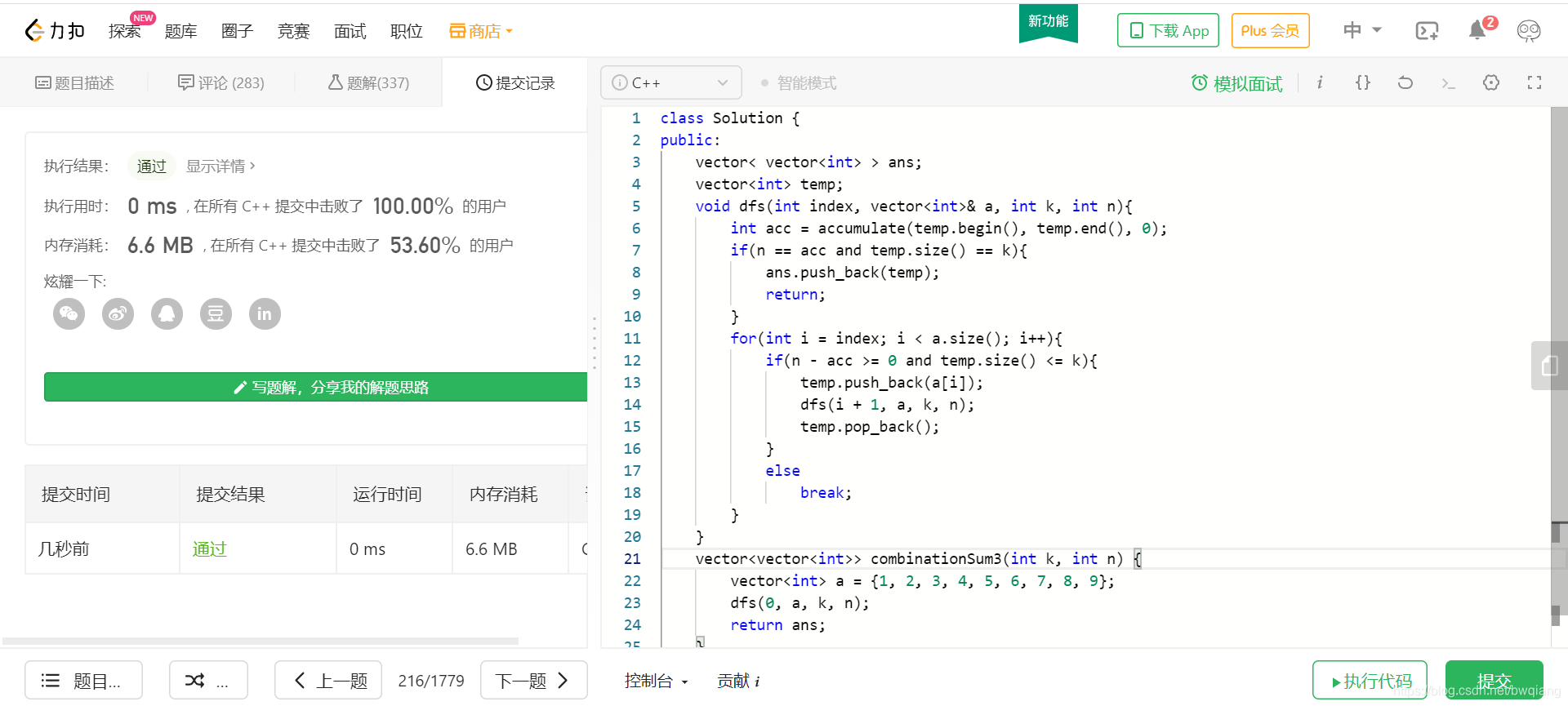The width and height of the screenshot is (1568, 706).
Task: Click 提交 submit button
Action: click(1494, 681)
